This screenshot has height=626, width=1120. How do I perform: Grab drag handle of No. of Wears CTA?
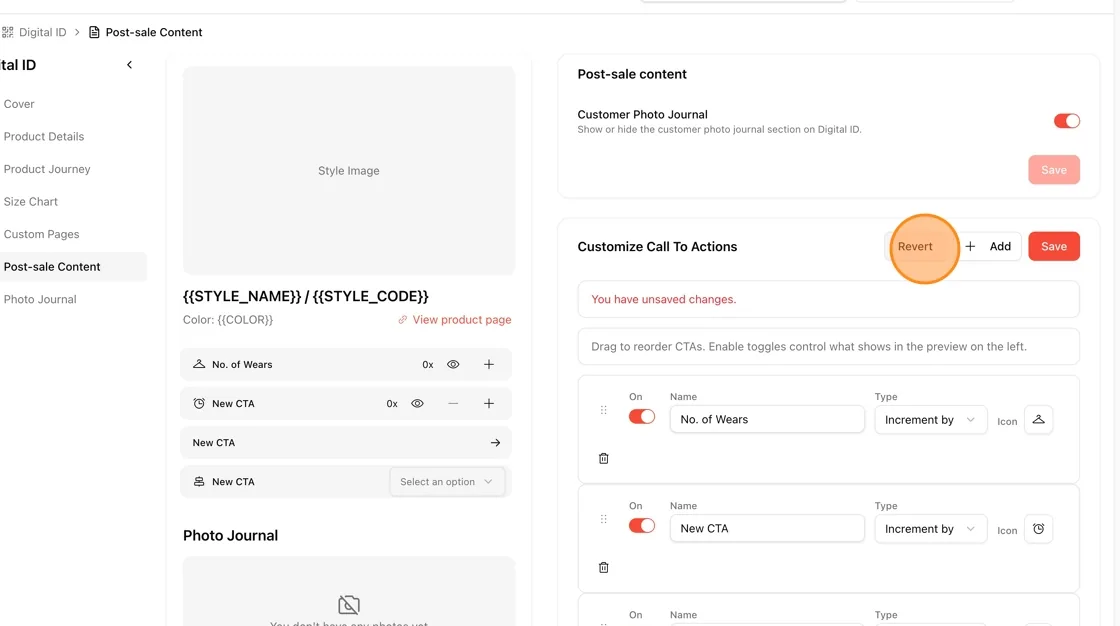[x=604, y=410]
